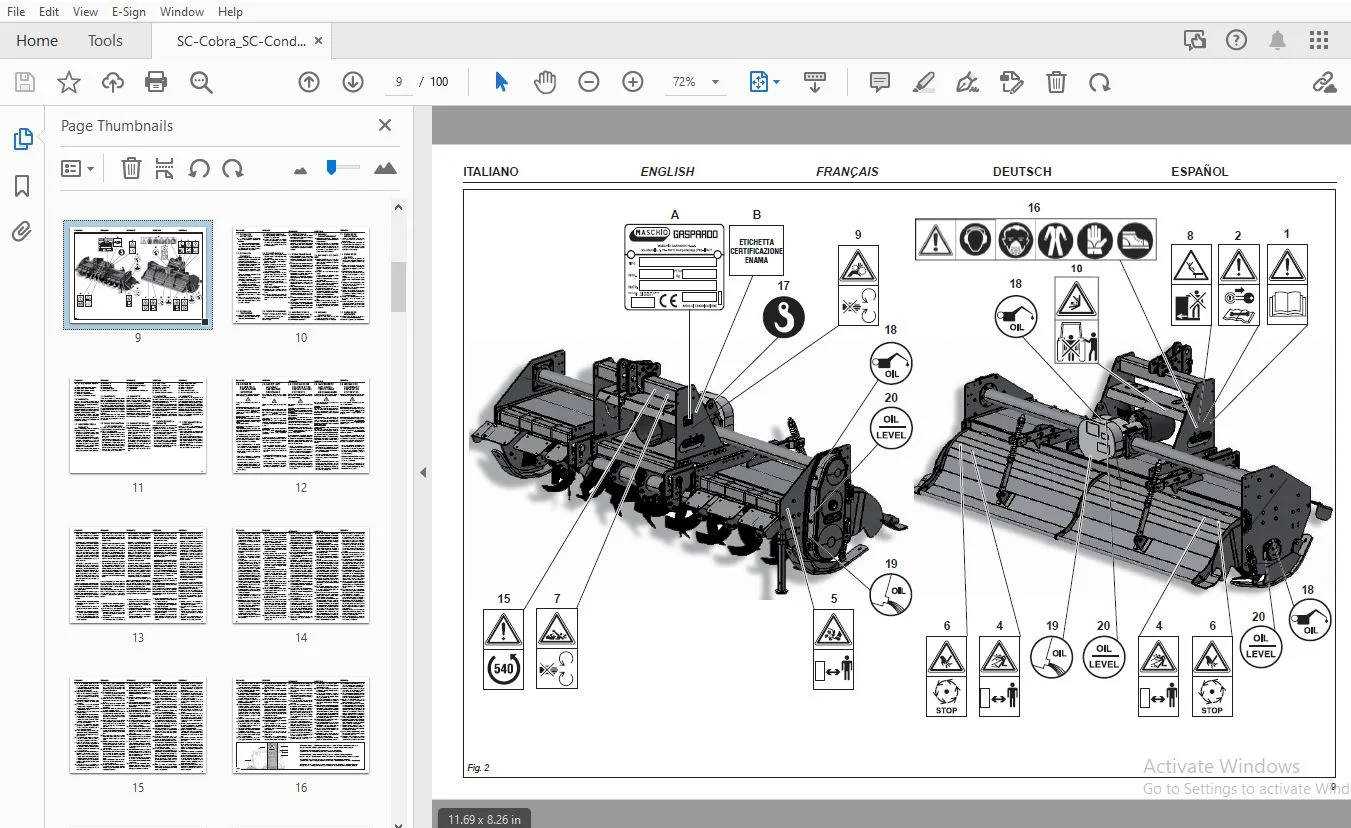The width and height of the screenshot is (1351, 828).
Task: Close the Page Thumbnails panel
Action: click(x=385, y=125)
